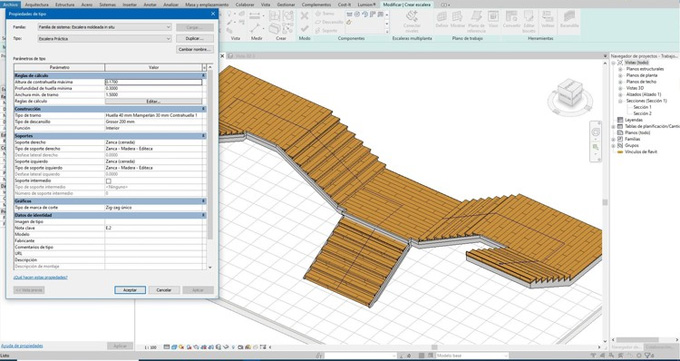This screenshot has width=680, height=361.
Task: Click the Duplicar button
Action: (195, 39)
